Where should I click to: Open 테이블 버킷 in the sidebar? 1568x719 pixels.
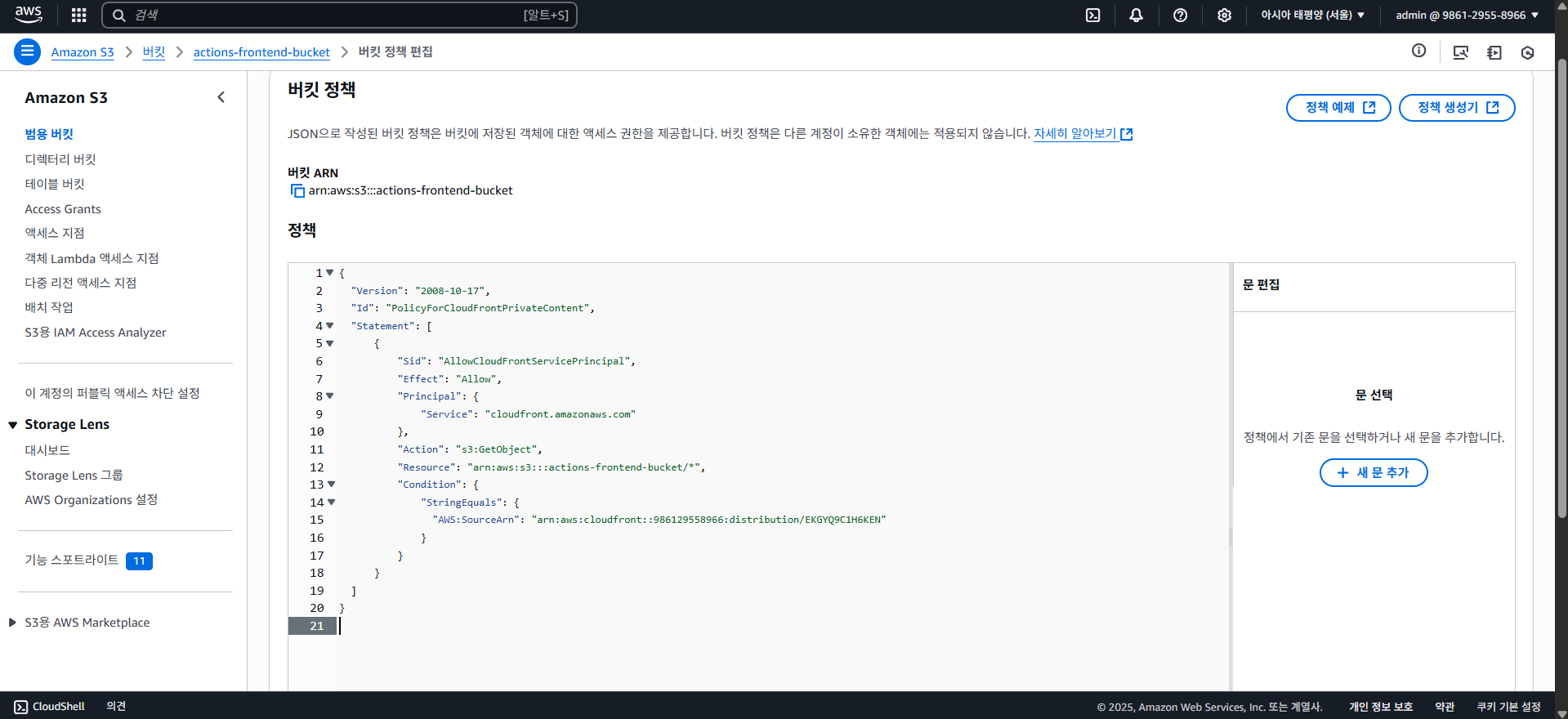click(55, 184)
